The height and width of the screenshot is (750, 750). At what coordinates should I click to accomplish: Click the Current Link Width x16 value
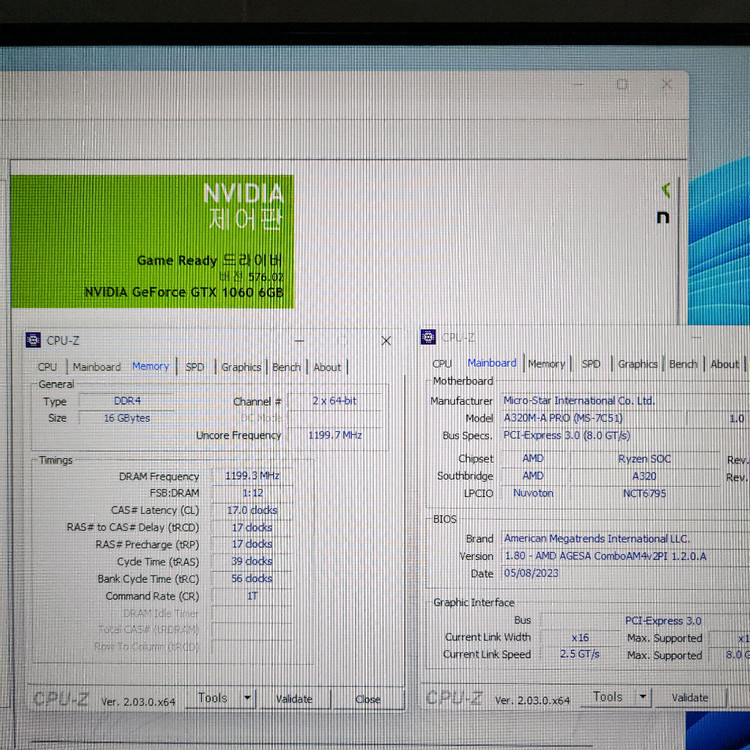(x=580, y=638)
